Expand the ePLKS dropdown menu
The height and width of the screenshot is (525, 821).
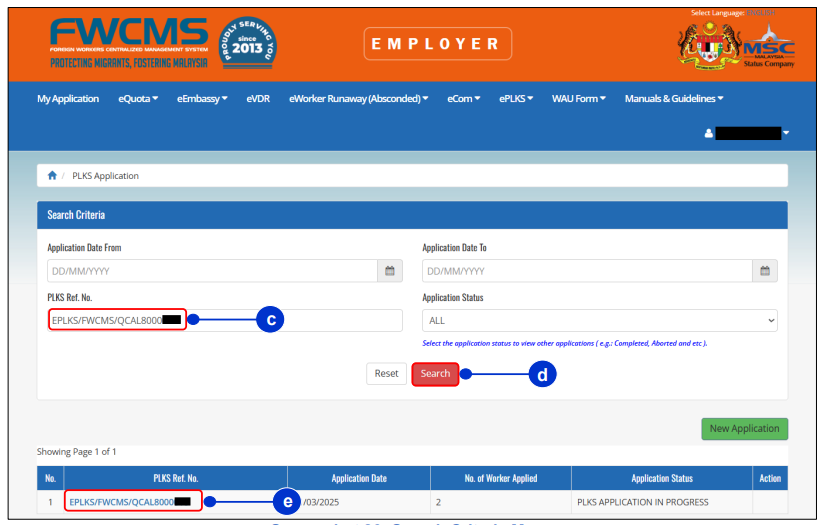click(x=516, y=98)
